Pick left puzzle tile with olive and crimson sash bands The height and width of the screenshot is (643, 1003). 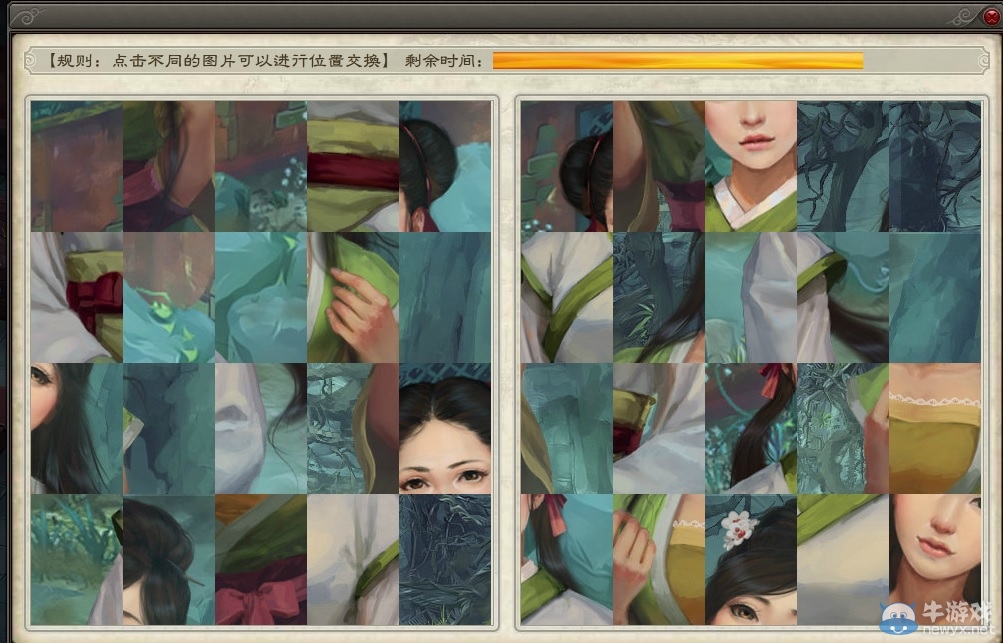[x=353, y=166]
